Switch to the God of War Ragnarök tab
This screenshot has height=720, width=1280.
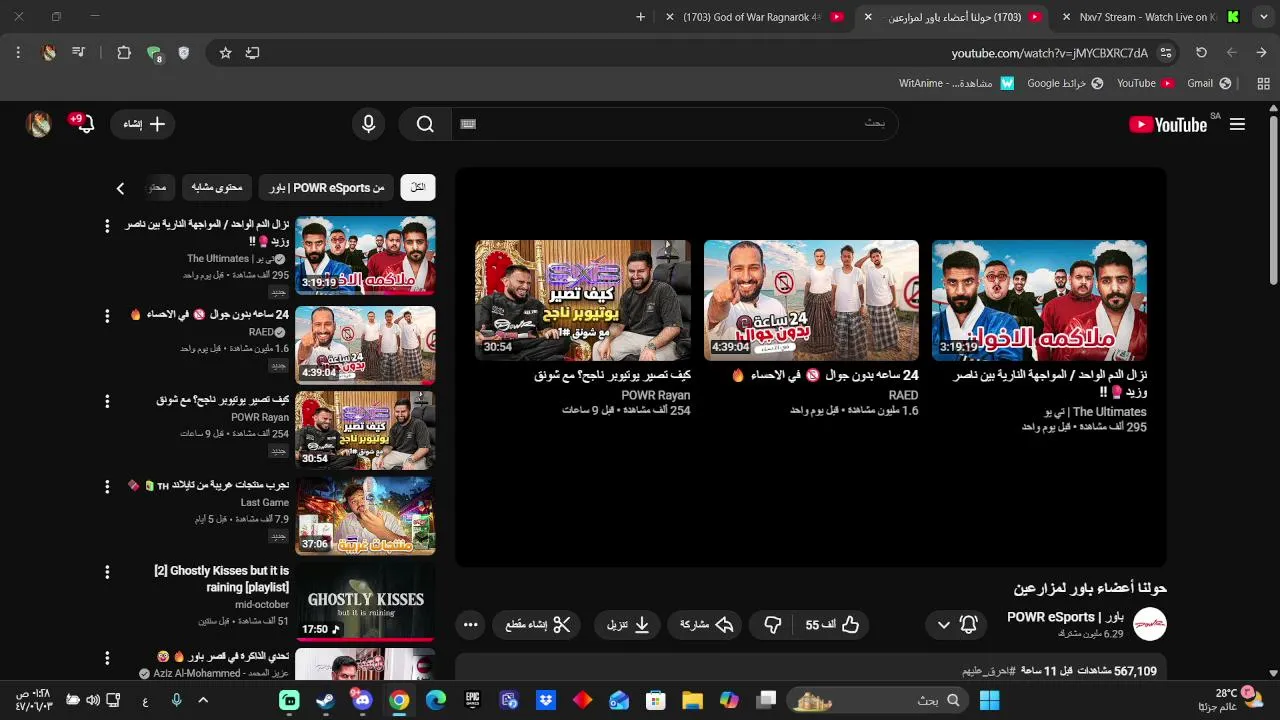pyautogui.click(x=752, y=17)
